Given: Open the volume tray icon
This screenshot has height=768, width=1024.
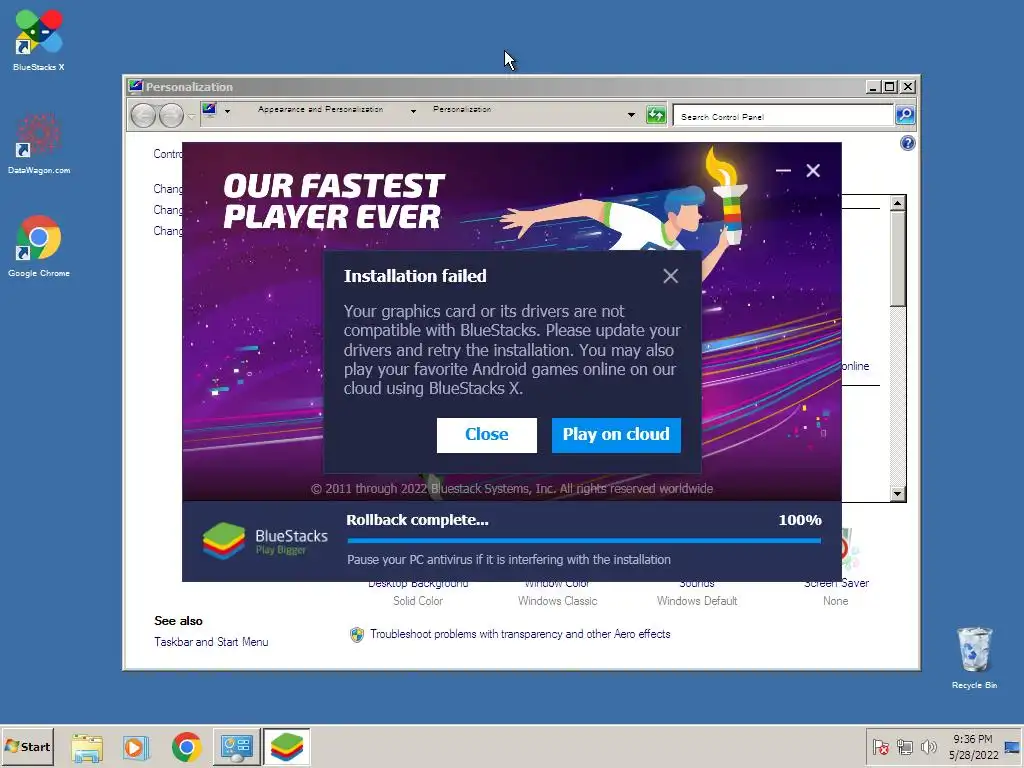Looking at the screenshot, I should pyautogui.click(x=928, y=747).
